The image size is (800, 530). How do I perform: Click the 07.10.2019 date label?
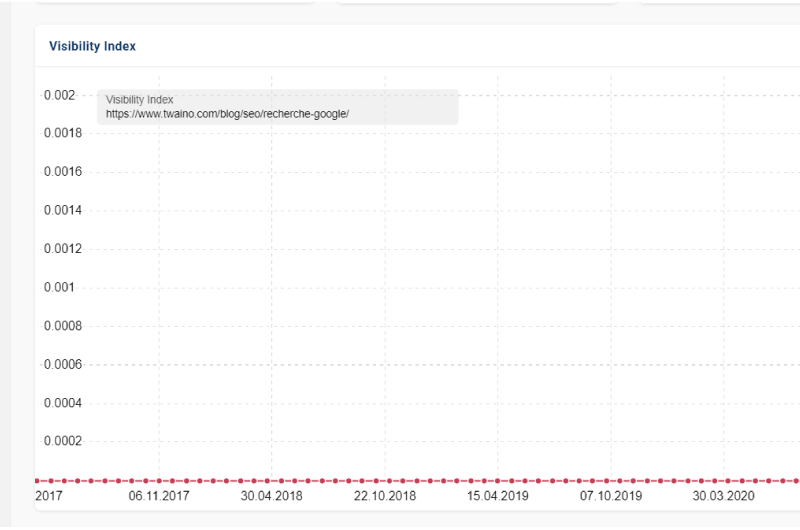click(611, 496)
